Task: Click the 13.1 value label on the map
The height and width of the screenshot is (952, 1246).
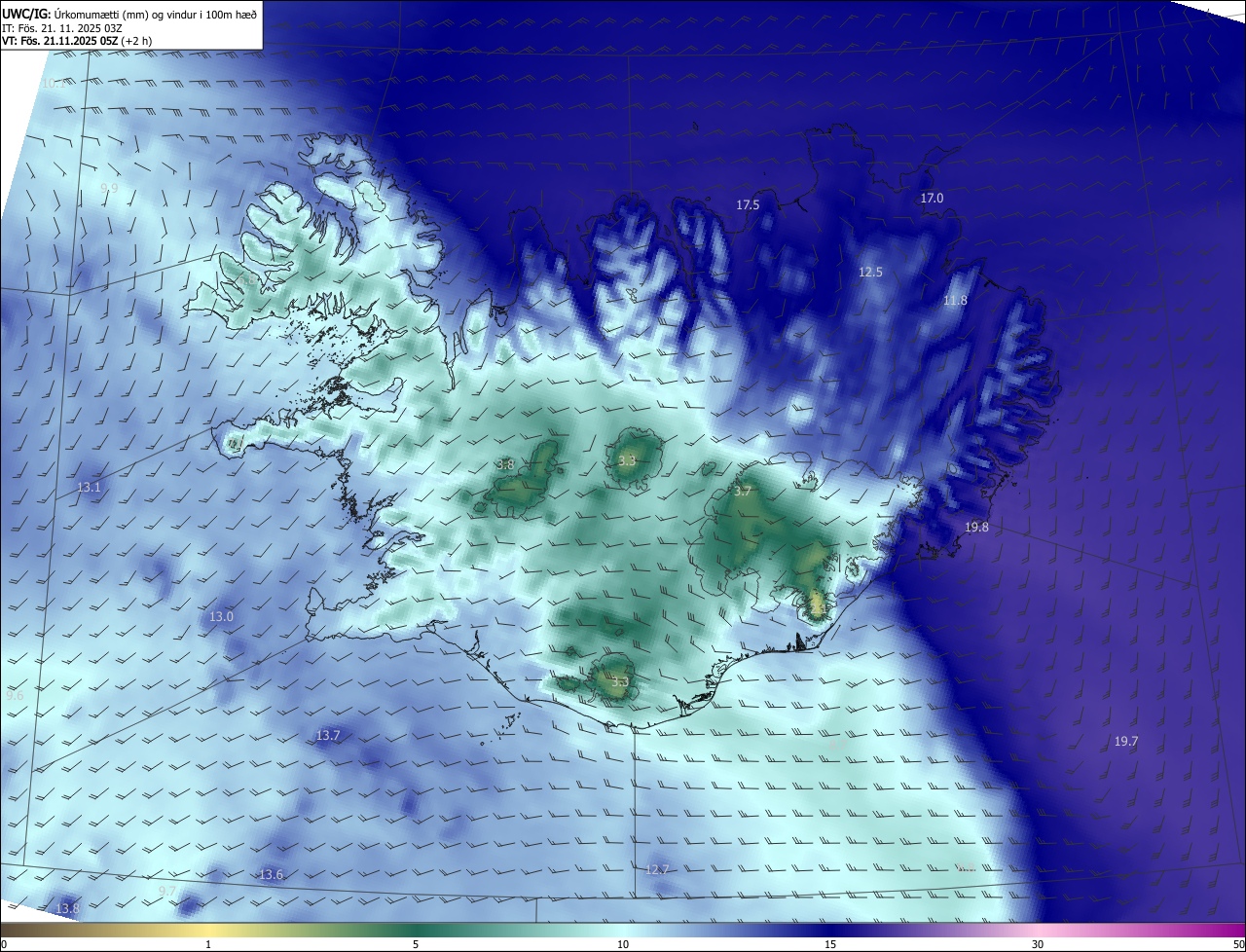Action: [x=89, y=487]
